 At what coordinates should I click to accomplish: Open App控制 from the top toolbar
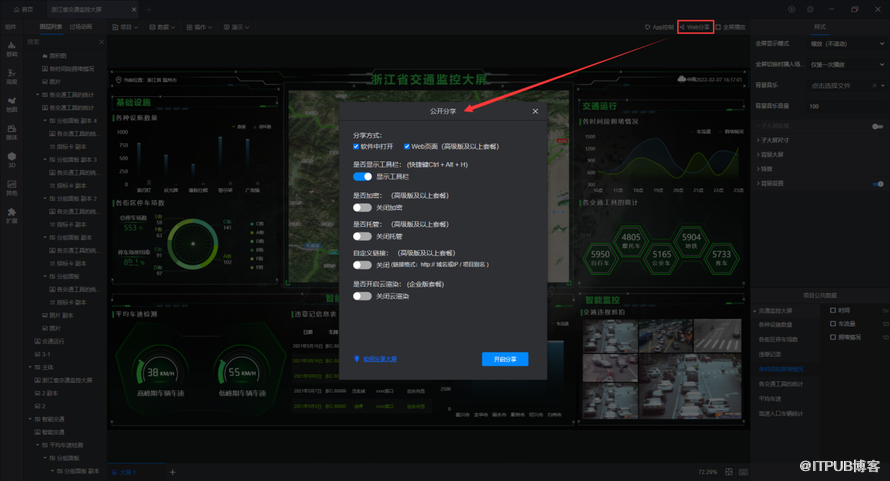coord(660,27)
